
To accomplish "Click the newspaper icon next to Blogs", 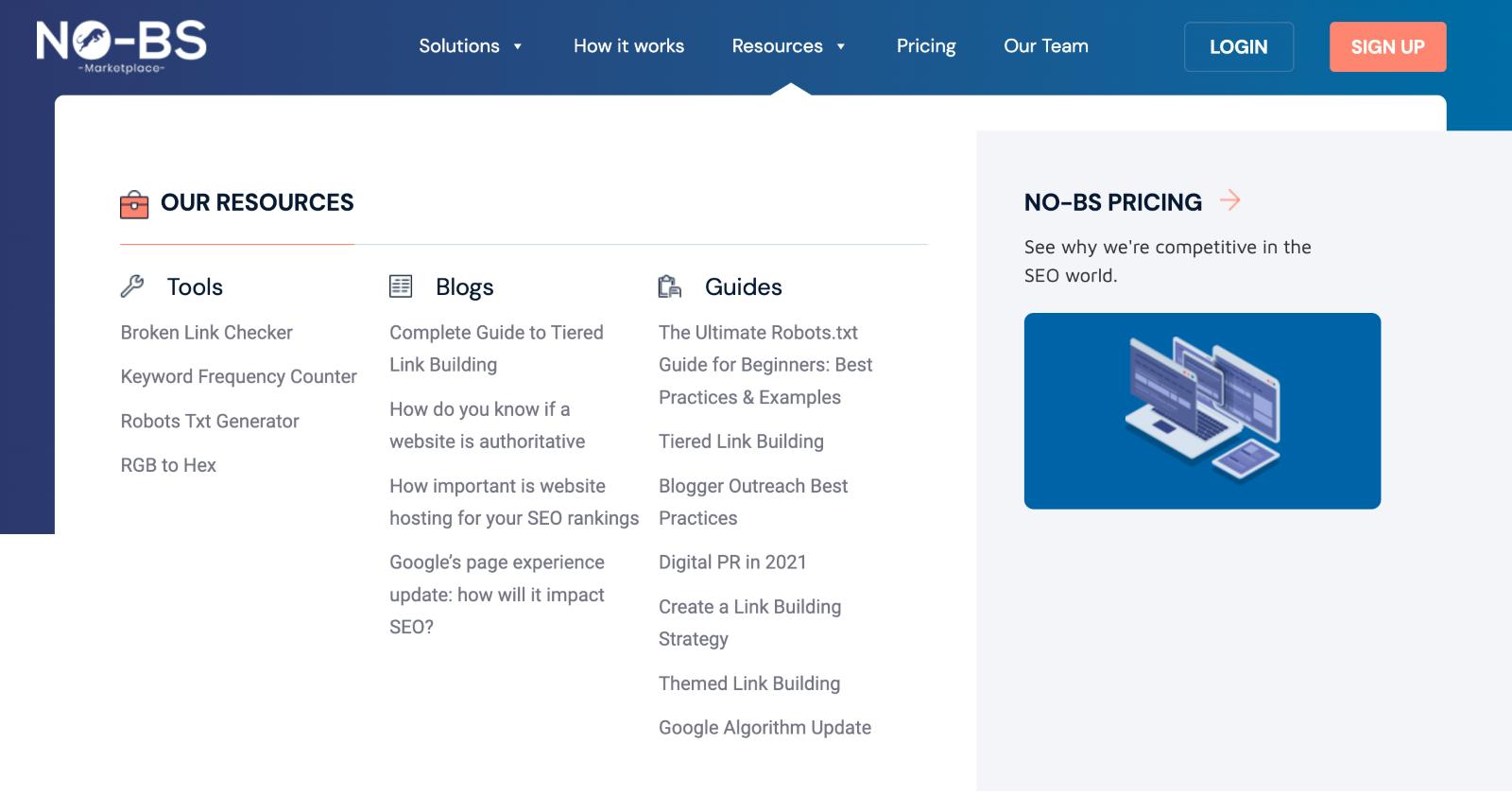I will (401, 286).
